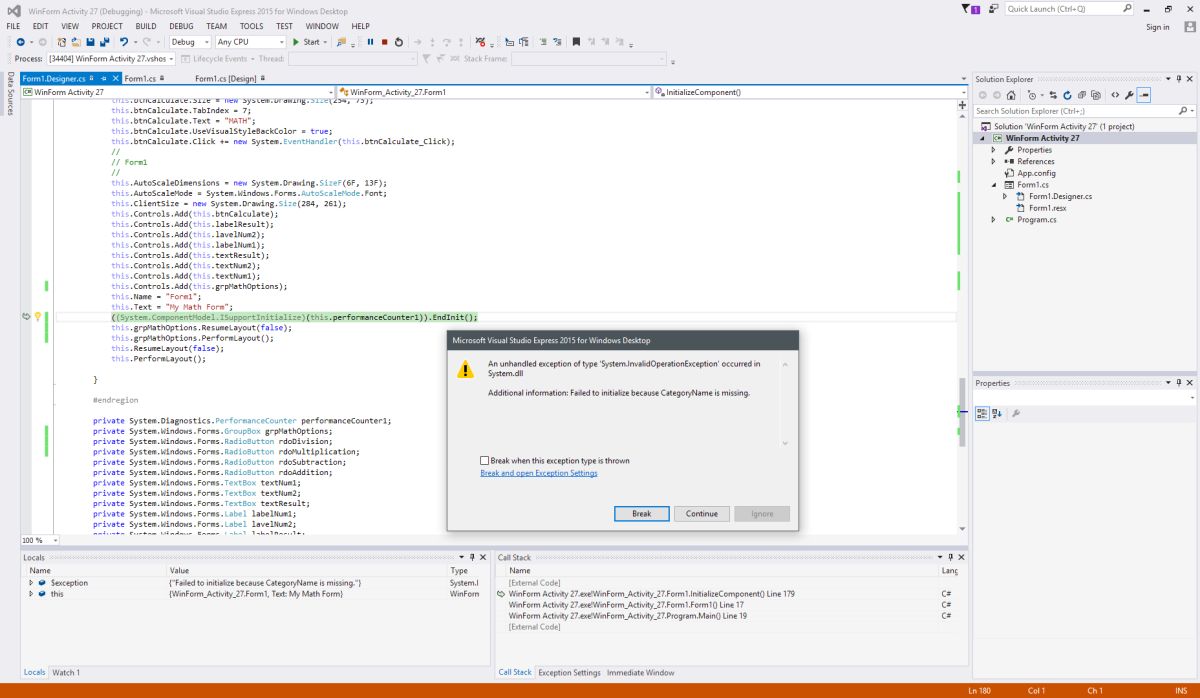The width and height of the screenshot is (1200, 698).
Task: Open the DEBUG menu
Action: pyautogui.click(x=181, y=25)
